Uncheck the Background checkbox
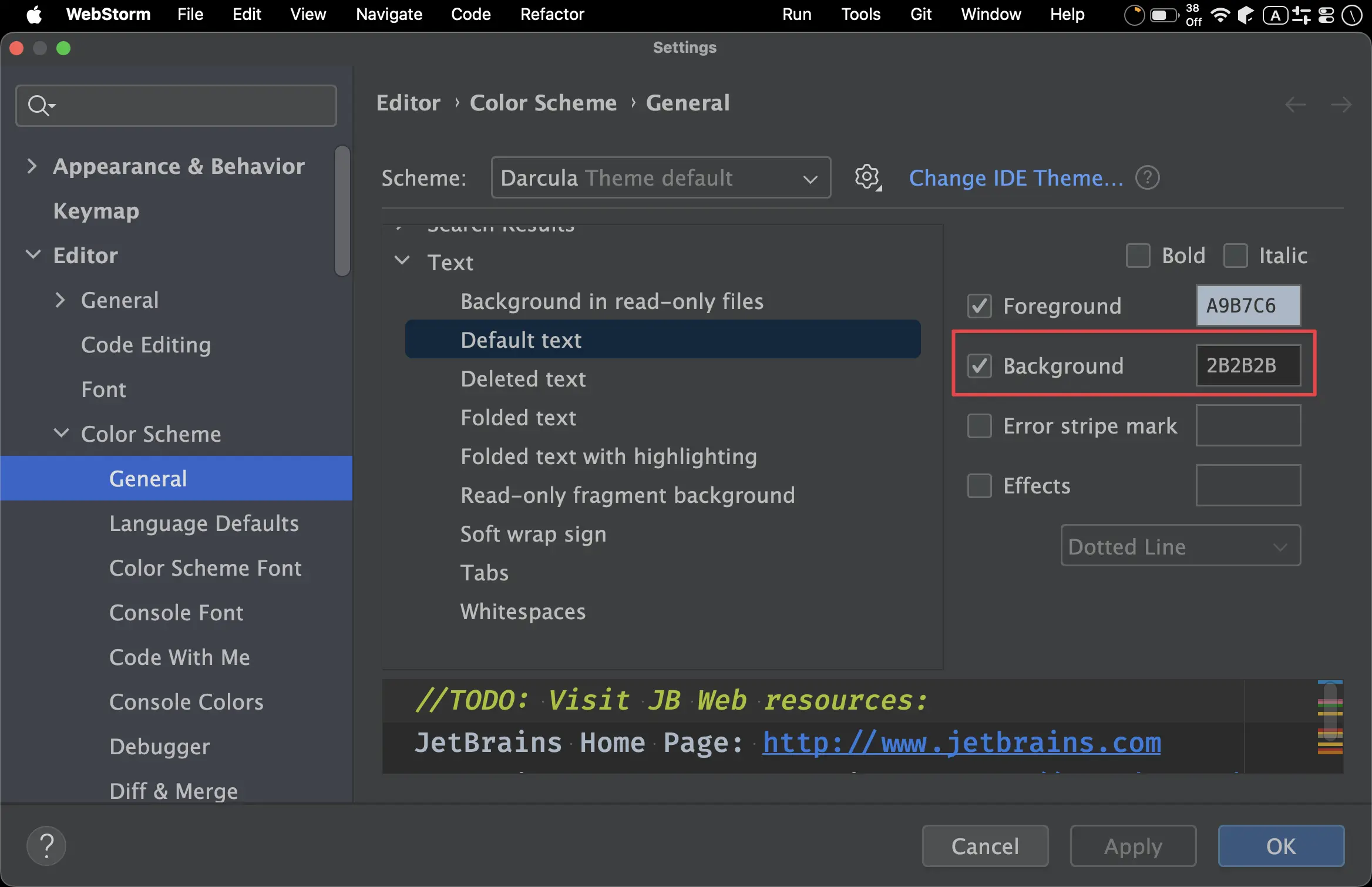Viewport: 1372px width, 887px height. coord(979,365)
